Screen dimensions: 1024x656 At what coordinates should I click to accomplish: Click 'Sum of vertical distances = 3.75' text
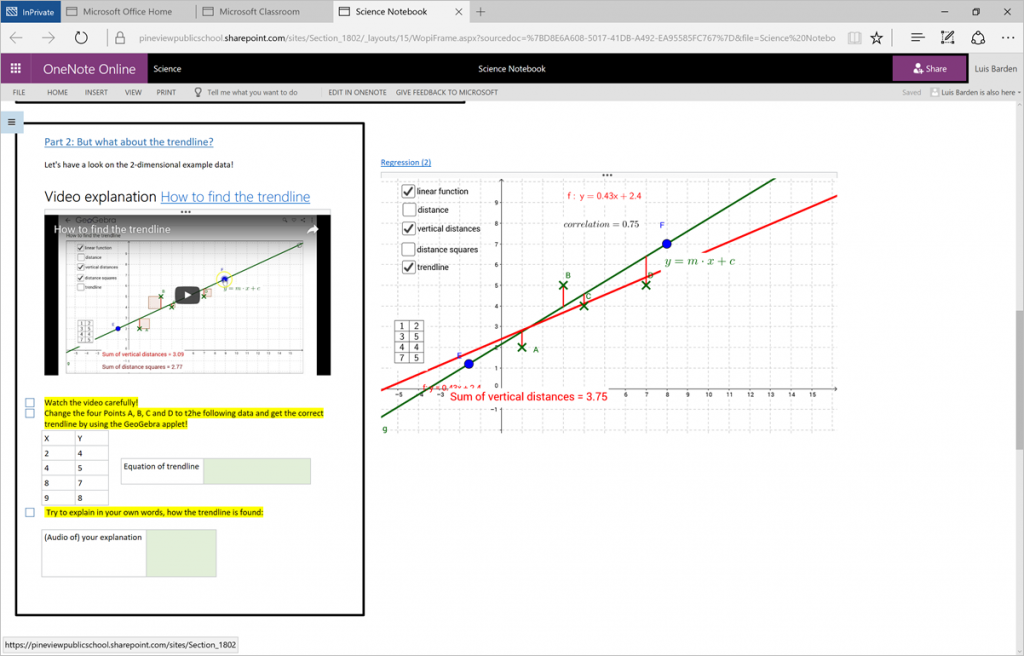pos(528,397)
